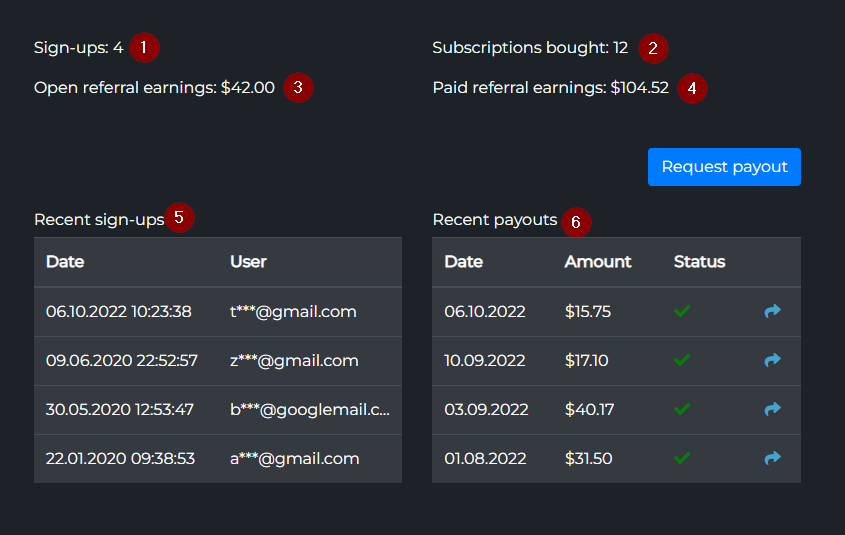Screen dimensions: 845x535
Task: Click status checkmark for 01.08.2022 payout
Action: [x=682, y=458]
